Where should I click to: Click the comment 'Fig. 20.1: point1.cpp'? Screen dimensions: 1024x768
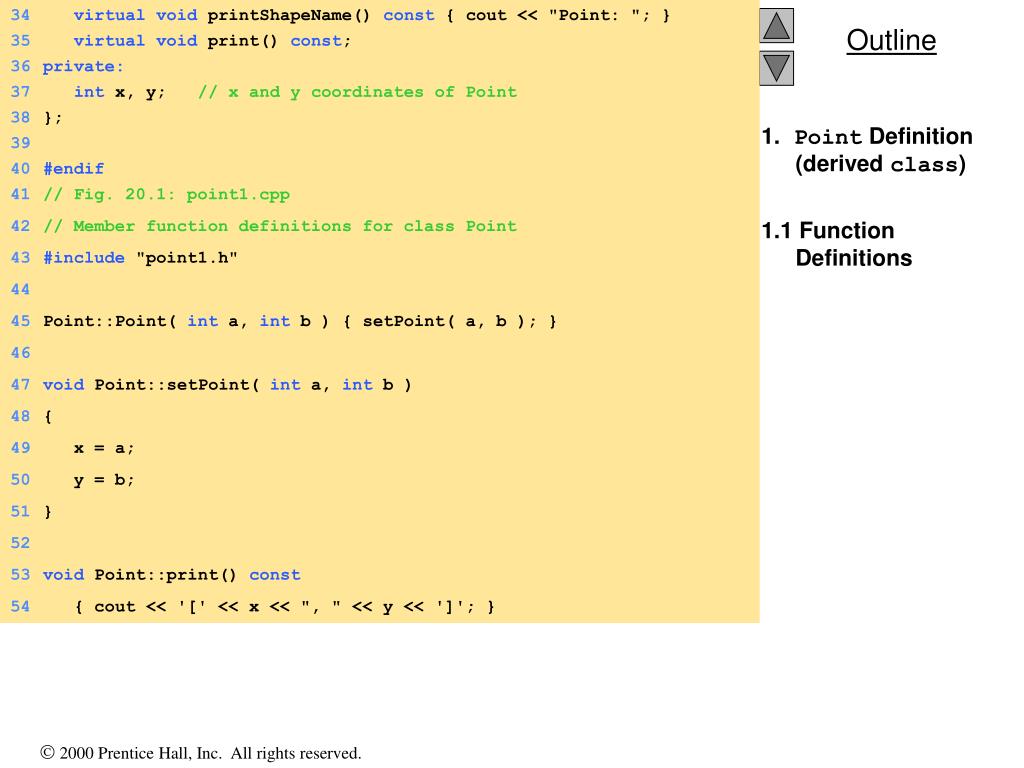(x=167, y=194)
